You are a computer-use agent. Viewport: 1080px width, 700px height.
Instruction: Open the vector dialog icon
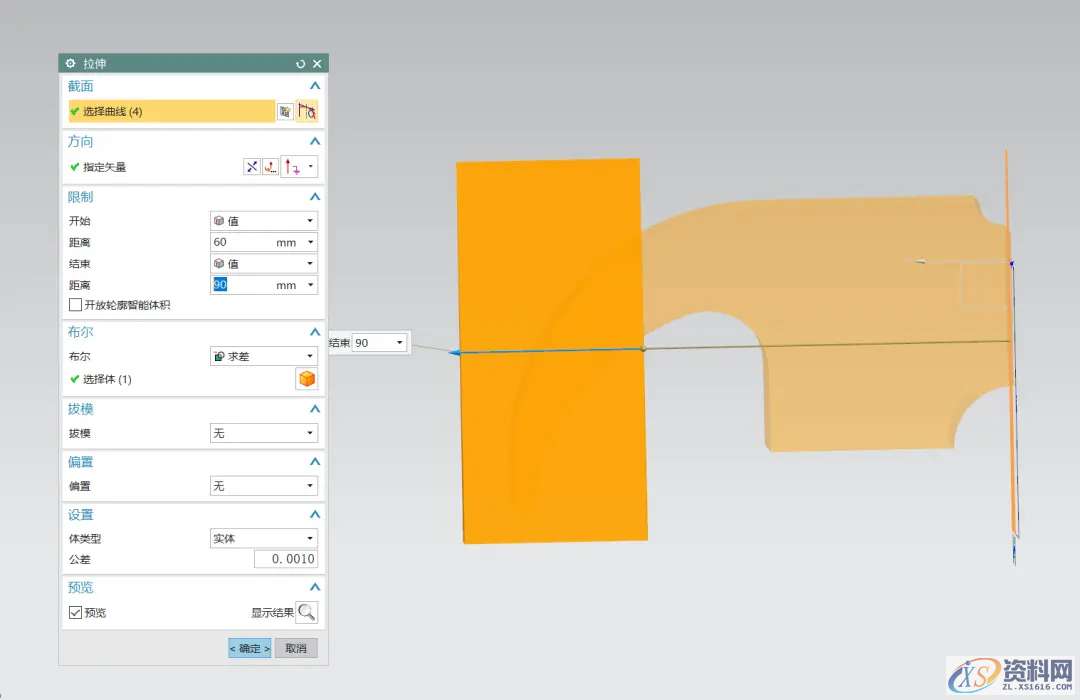(x=271, y=167)
